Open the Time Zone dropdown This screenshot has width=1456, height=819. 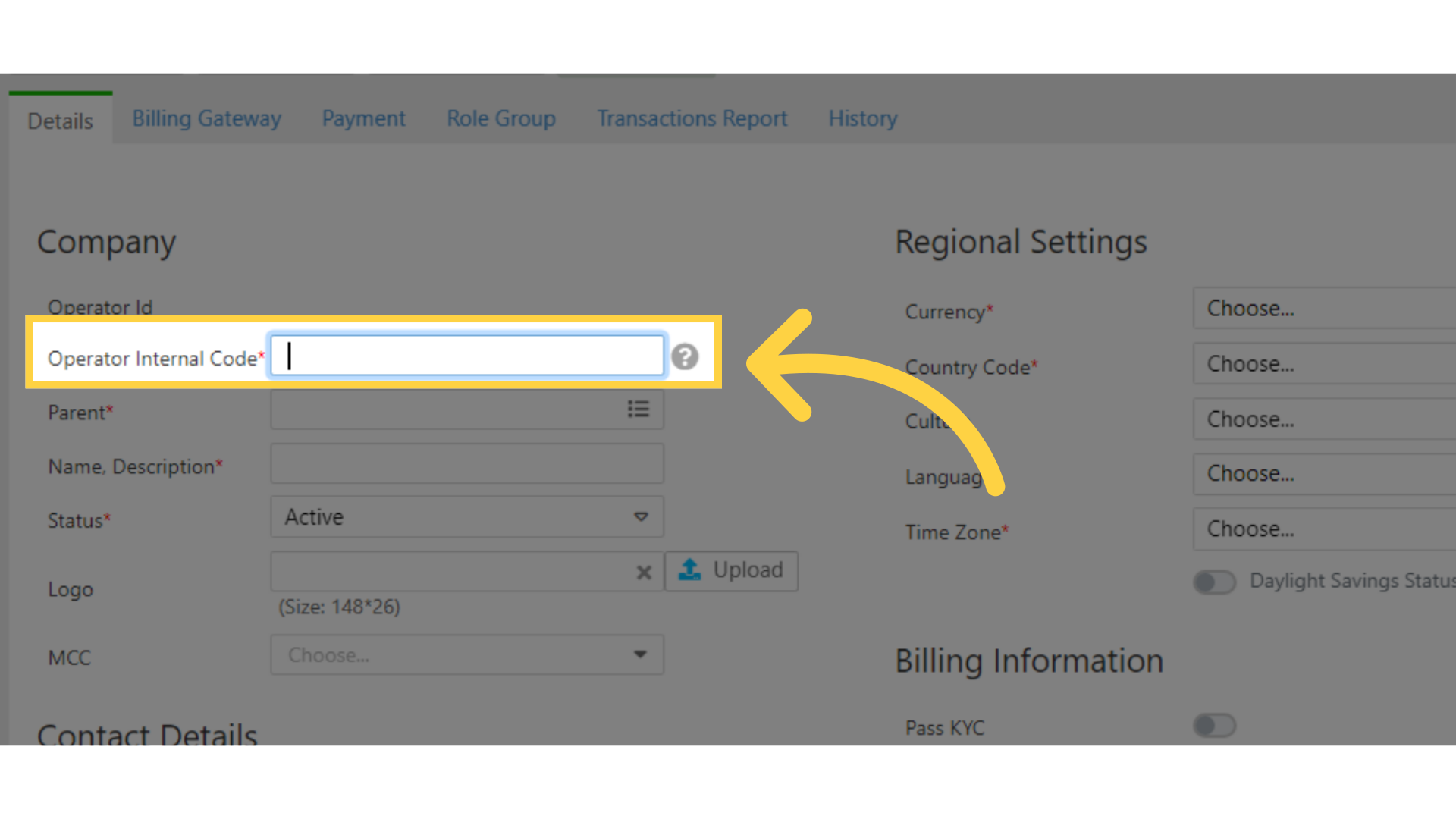tap(1323, 529)
